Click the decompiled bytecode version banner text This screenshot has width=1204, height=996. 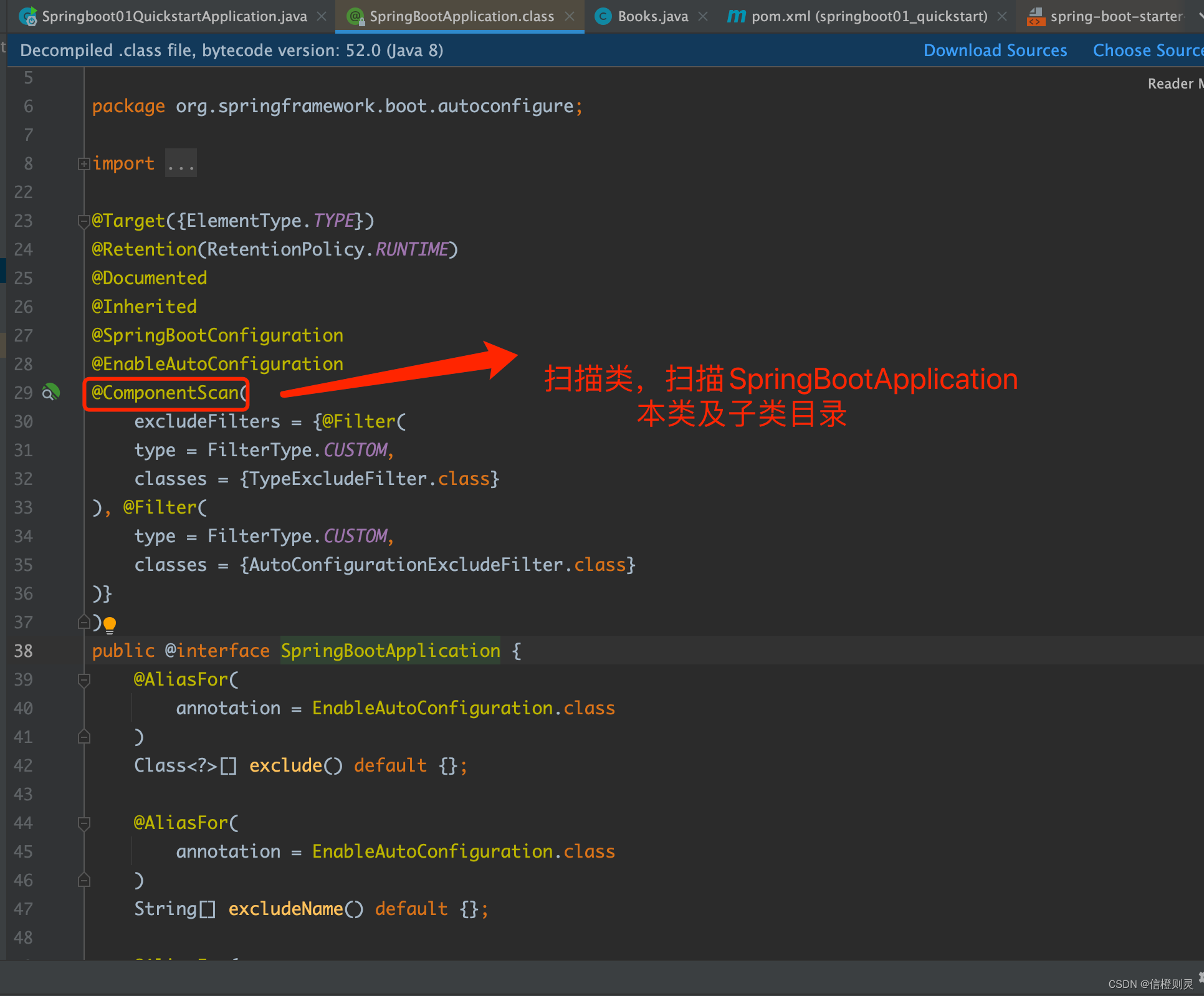click(x=232, y=50)
